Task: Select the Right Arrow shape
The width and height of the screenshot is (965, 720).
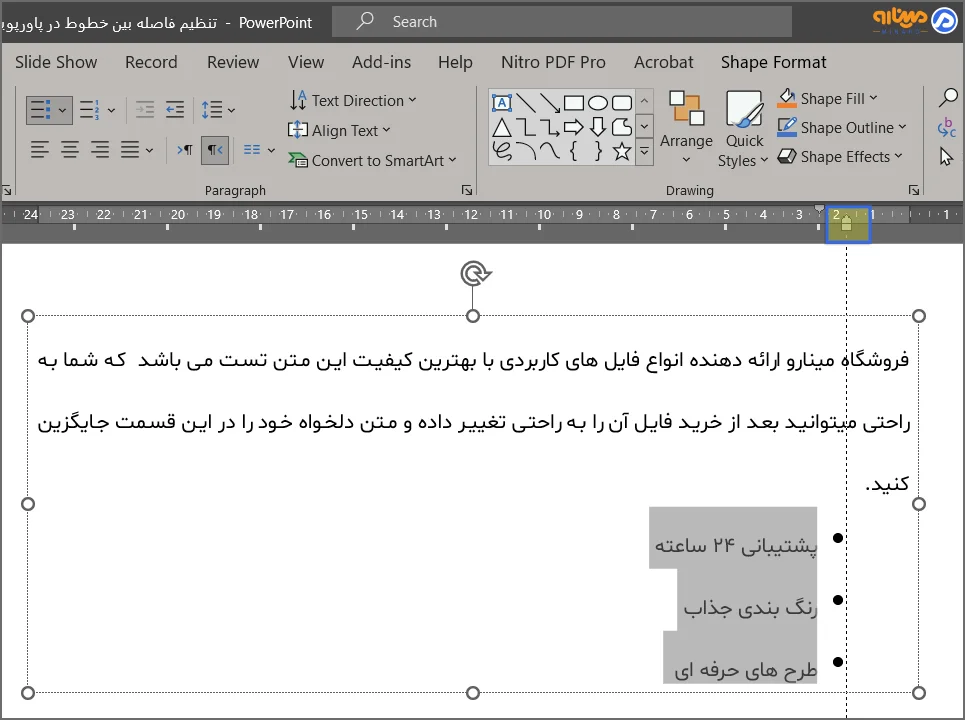Action: click(574, 127)
